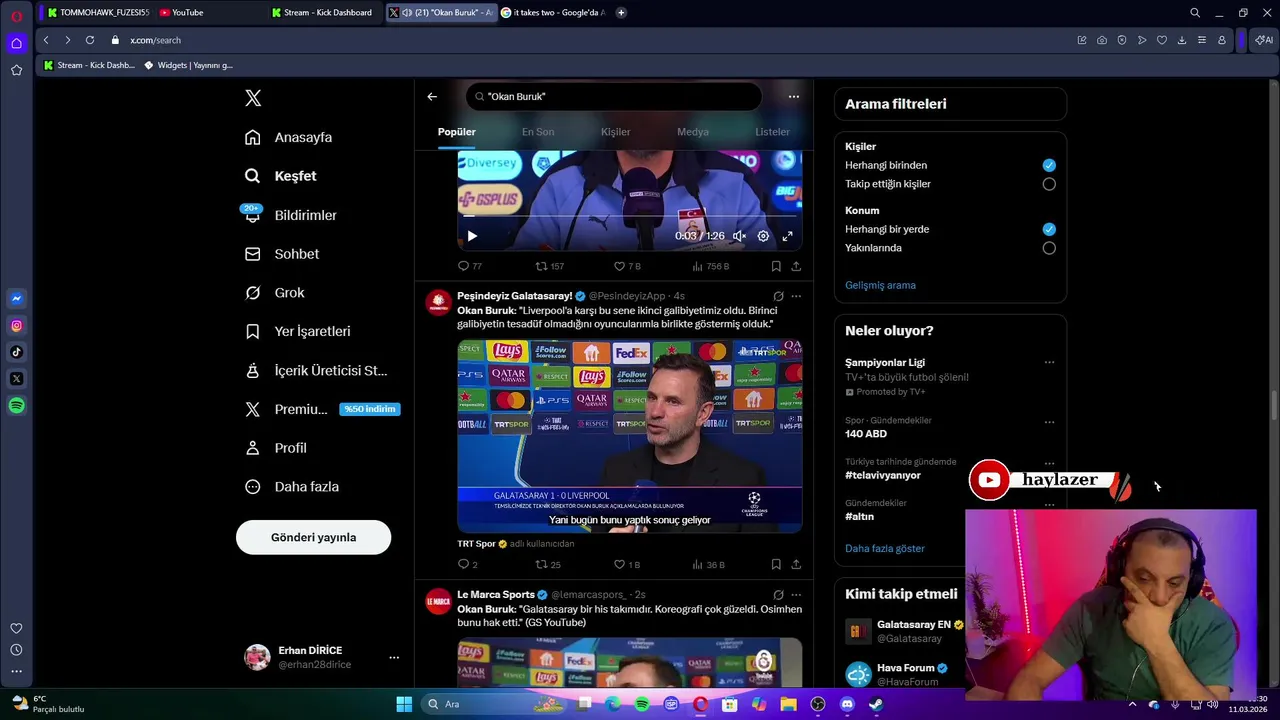Open the Galatasaray 1-0 Liverpool video thumbnail
Viewport: 1280px width, 720px height.
pos(630,436)
